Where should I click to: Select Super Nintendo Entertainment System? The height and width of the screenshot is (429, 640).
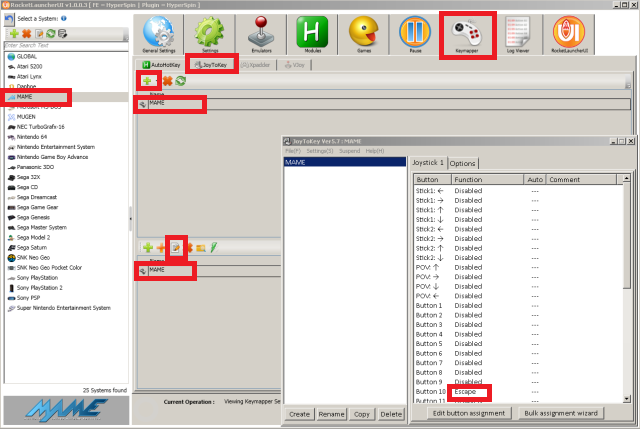(64, 308)
